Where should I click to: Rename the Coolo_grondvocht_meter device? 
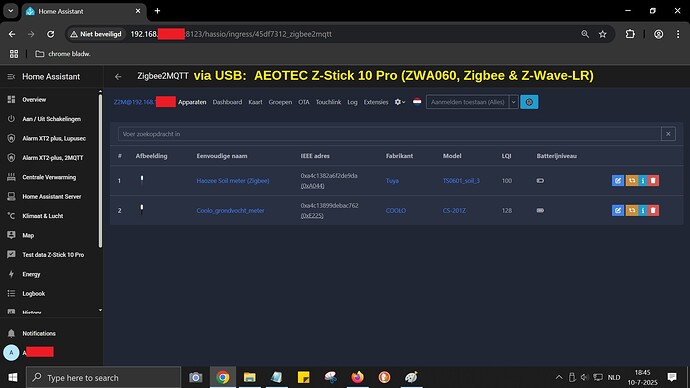(617, 210)
